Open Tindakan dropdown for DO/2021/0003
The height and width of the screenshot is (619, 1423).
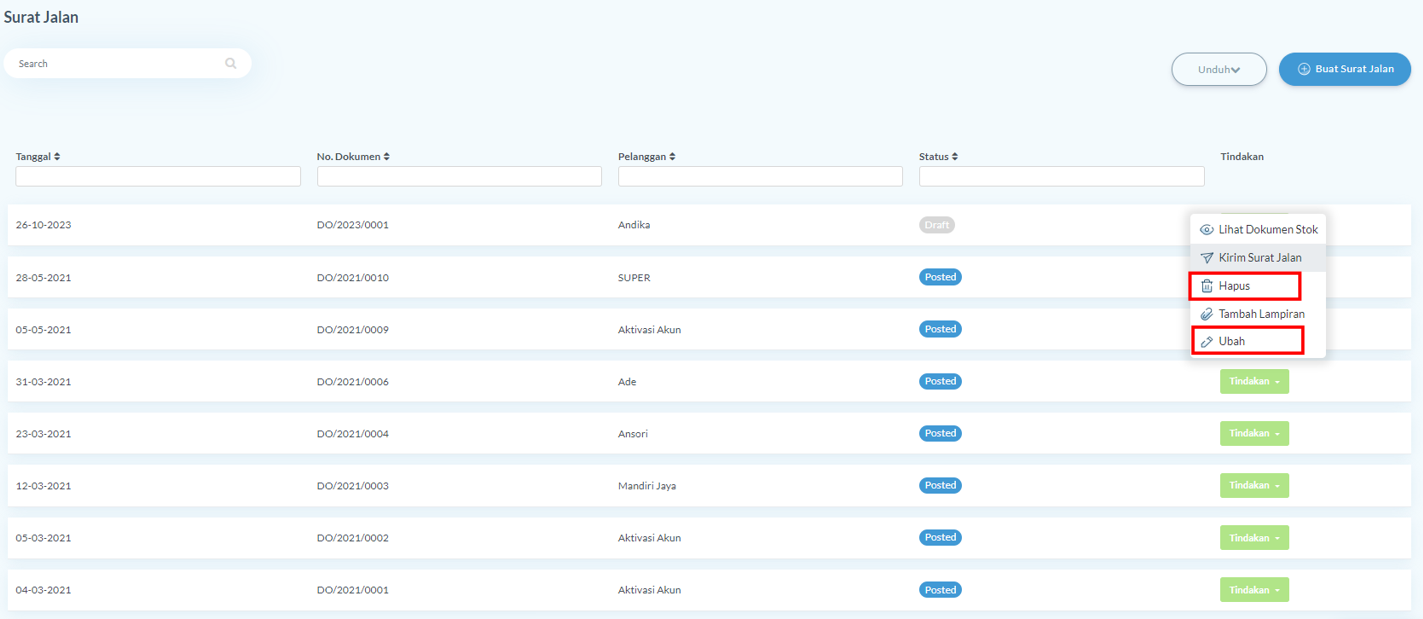click(x=1254, y=485)
